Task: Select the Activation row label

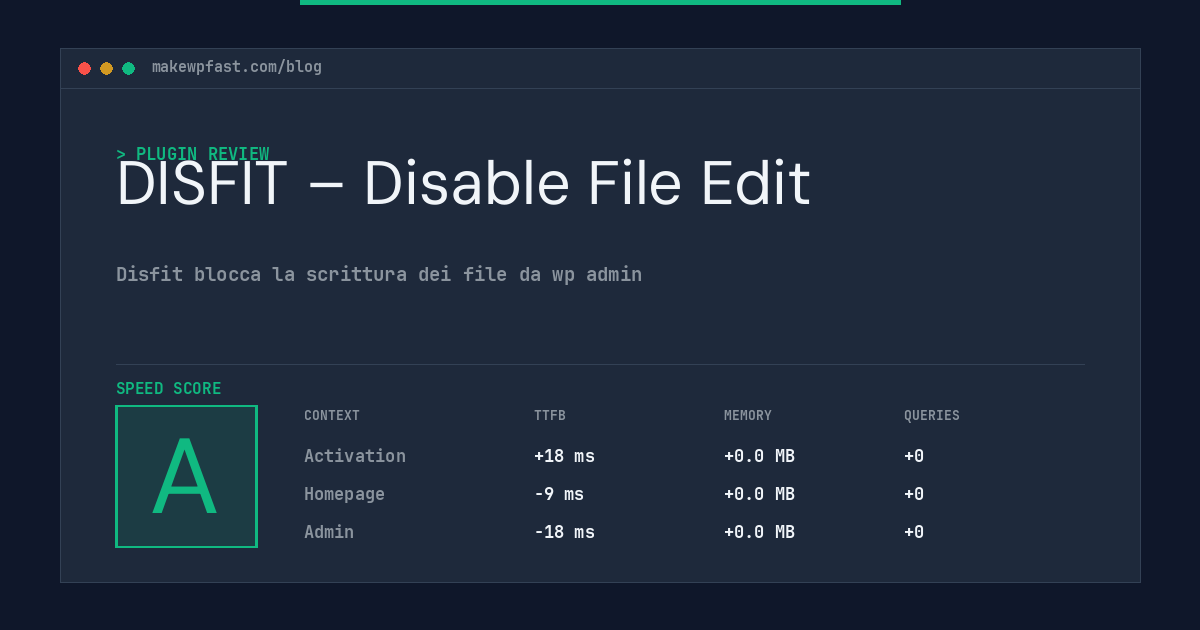Action: coord(355,456)
